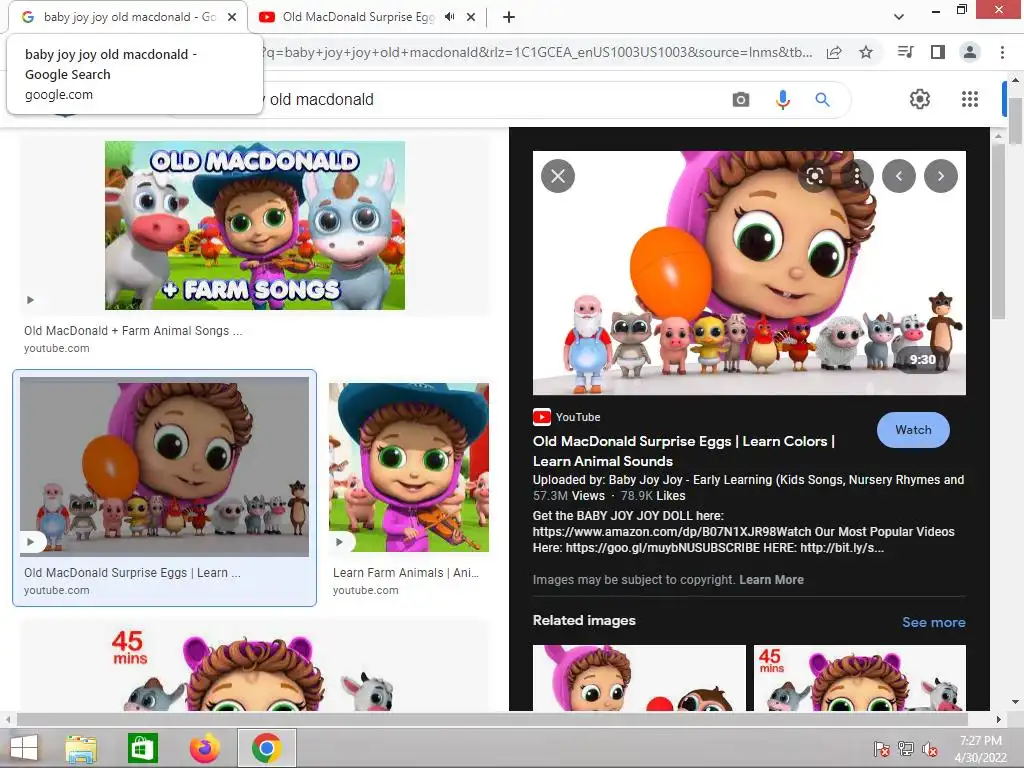
Task: Open the Action Center flag icon
Action: pyautogui.click(x=881, y=749)
